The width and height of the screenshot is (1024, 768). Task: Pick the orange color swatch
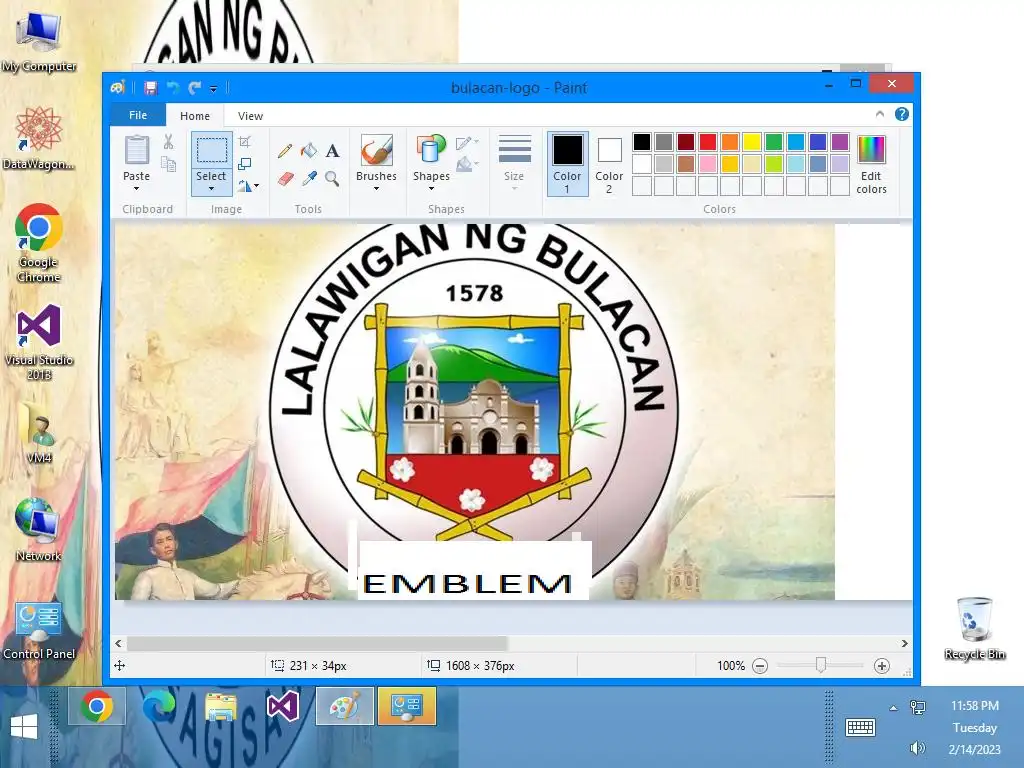pos(730,142)
